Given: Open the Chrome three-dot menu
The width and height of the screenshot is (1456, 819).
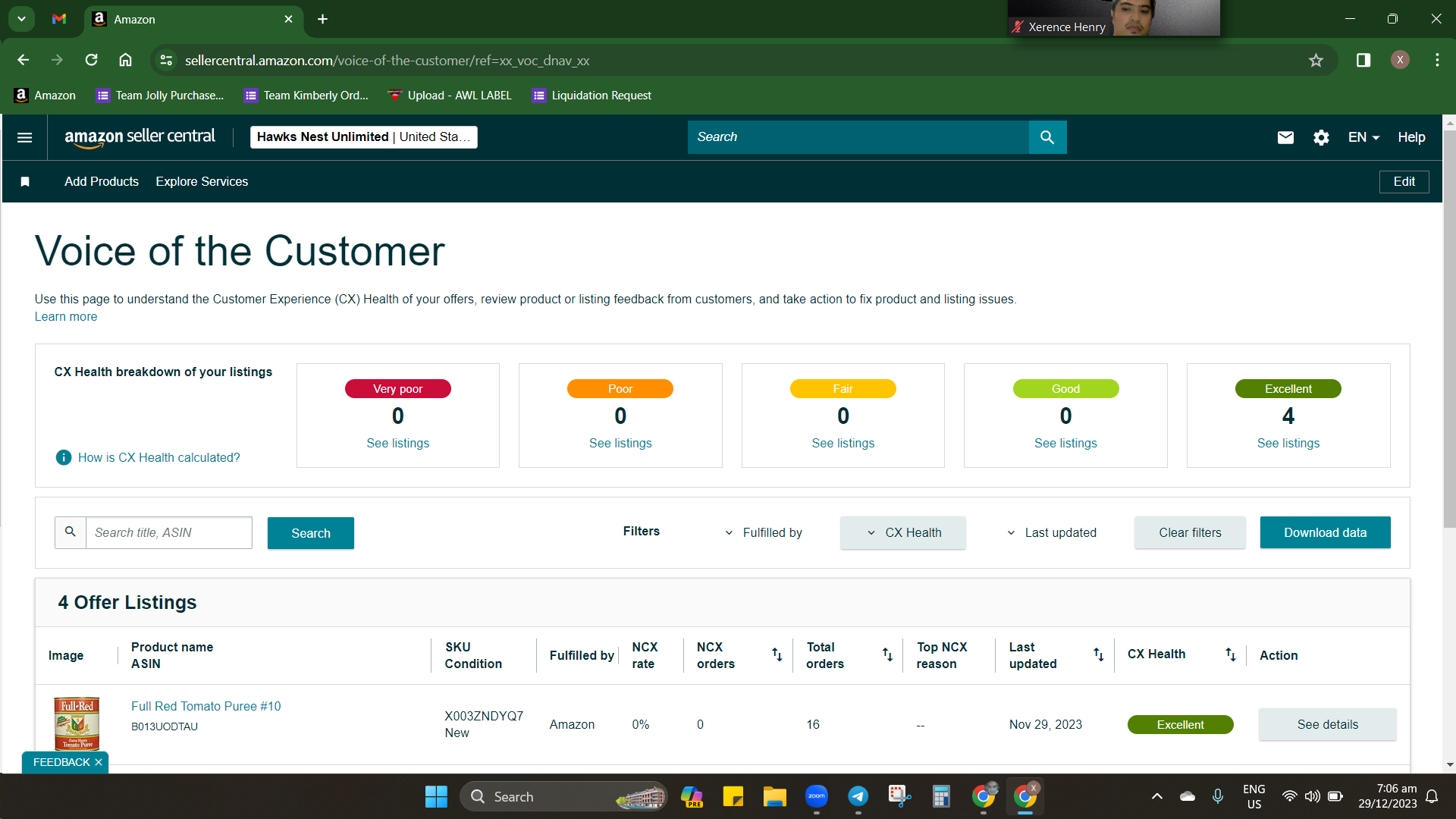Looking at the screenshot, I should tap(1437, 60).
